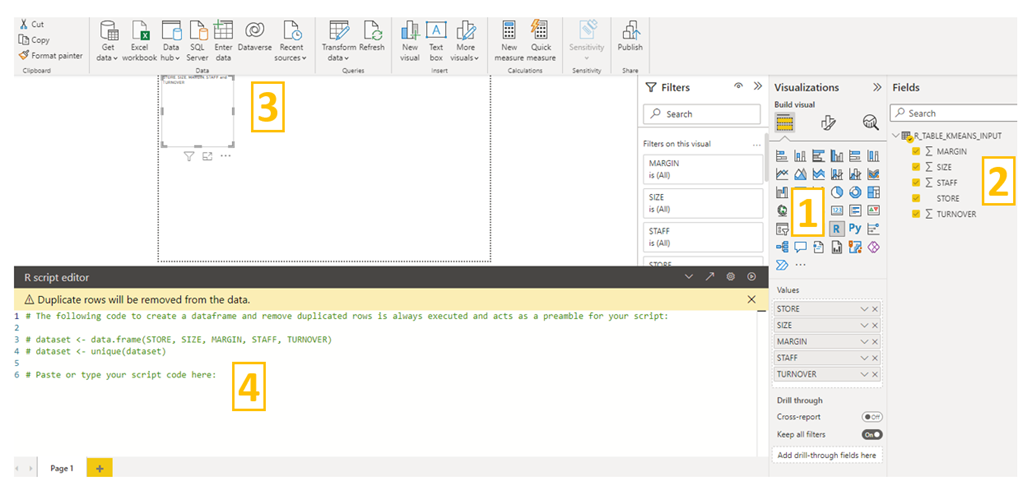Open the SIZE value field dropdown
The image size is (1023, 495).
864,325
